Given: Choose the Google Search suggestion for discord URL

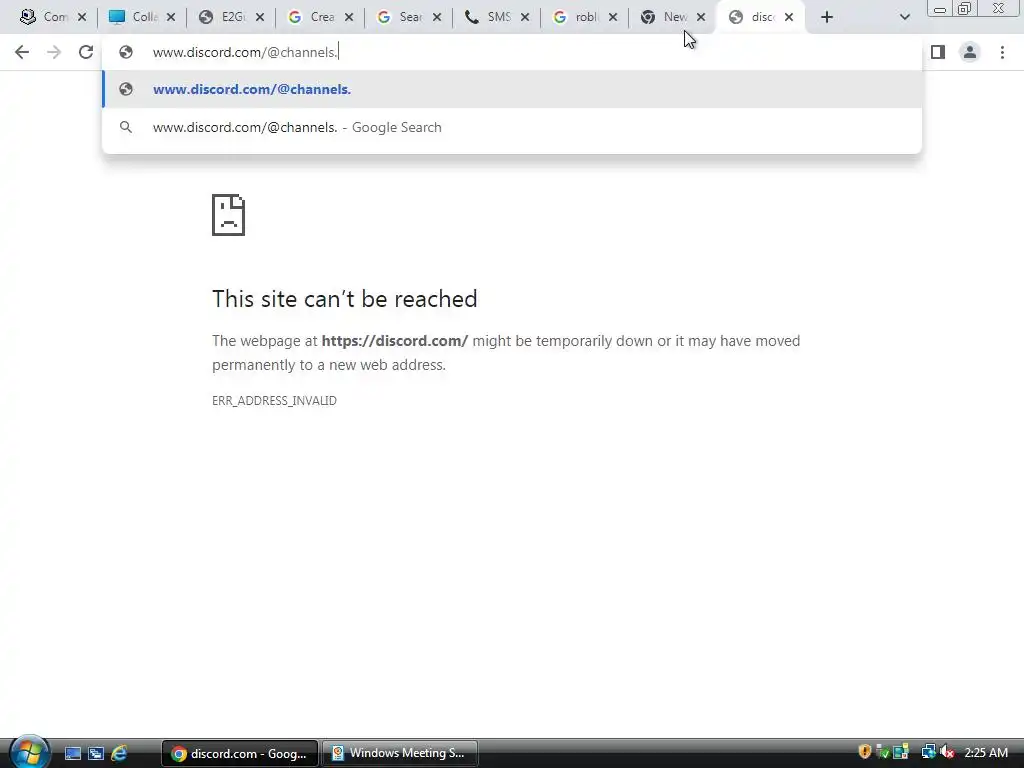Looking at the screenshot, I should (x=512, y=127).
